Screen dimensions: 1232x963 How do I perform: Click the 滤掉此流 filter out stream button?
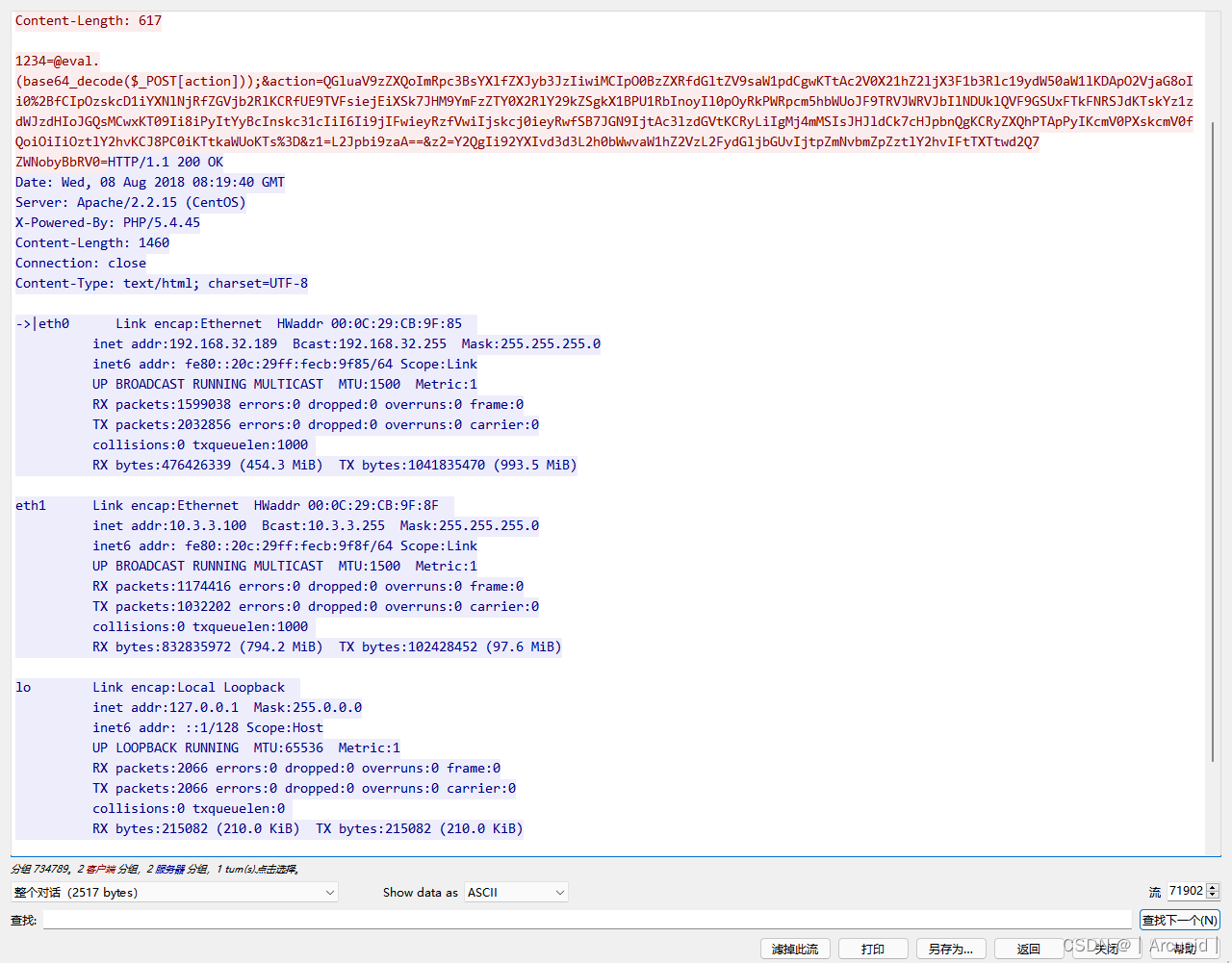click(795, 949)
